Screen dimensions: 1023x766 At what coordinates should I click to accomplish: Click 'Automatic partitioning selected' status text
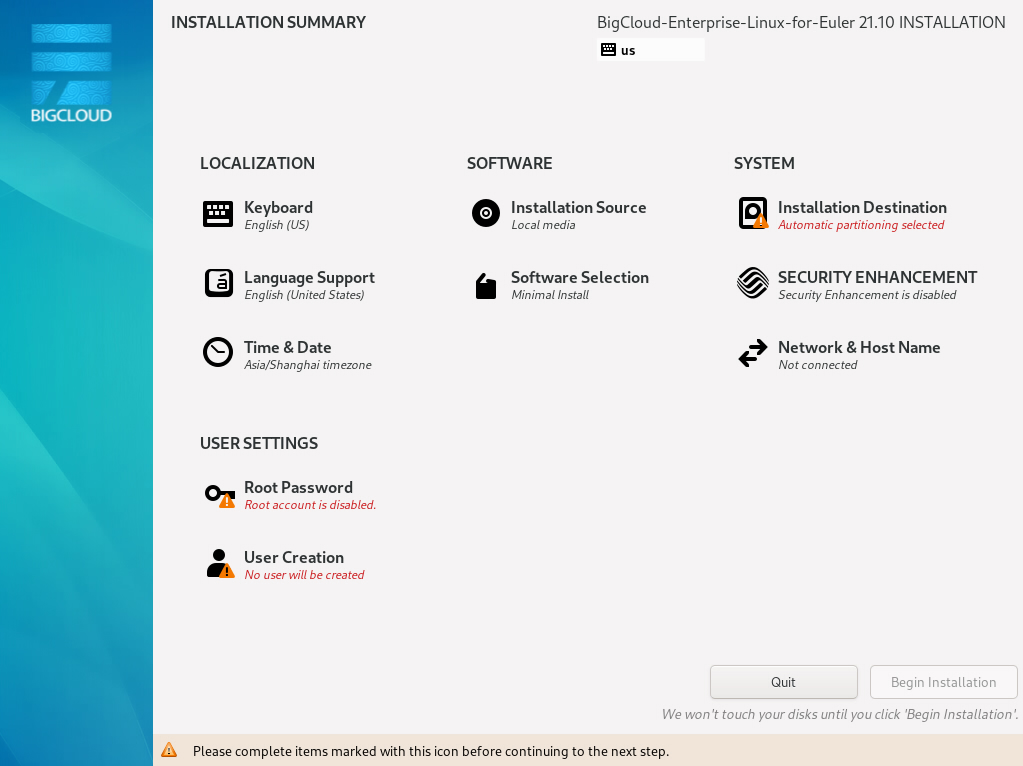coord(861,225)
